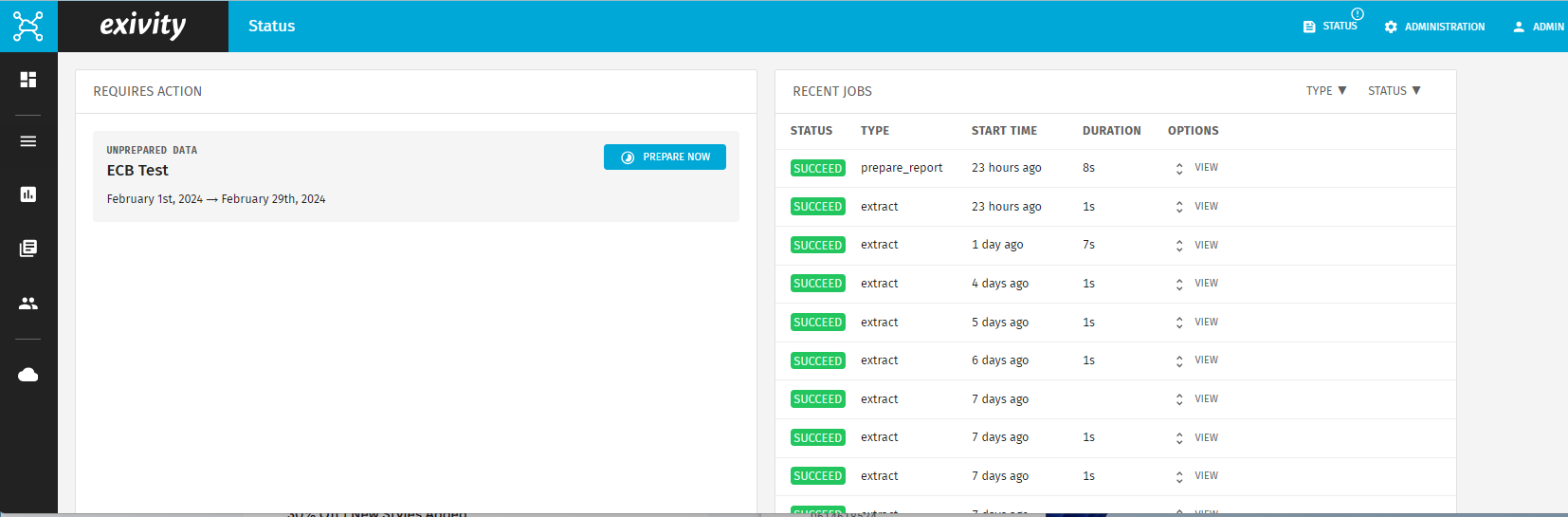Click the Status page title in header
The width and height of the screenshot is (1568, 517).
(272, 27)
